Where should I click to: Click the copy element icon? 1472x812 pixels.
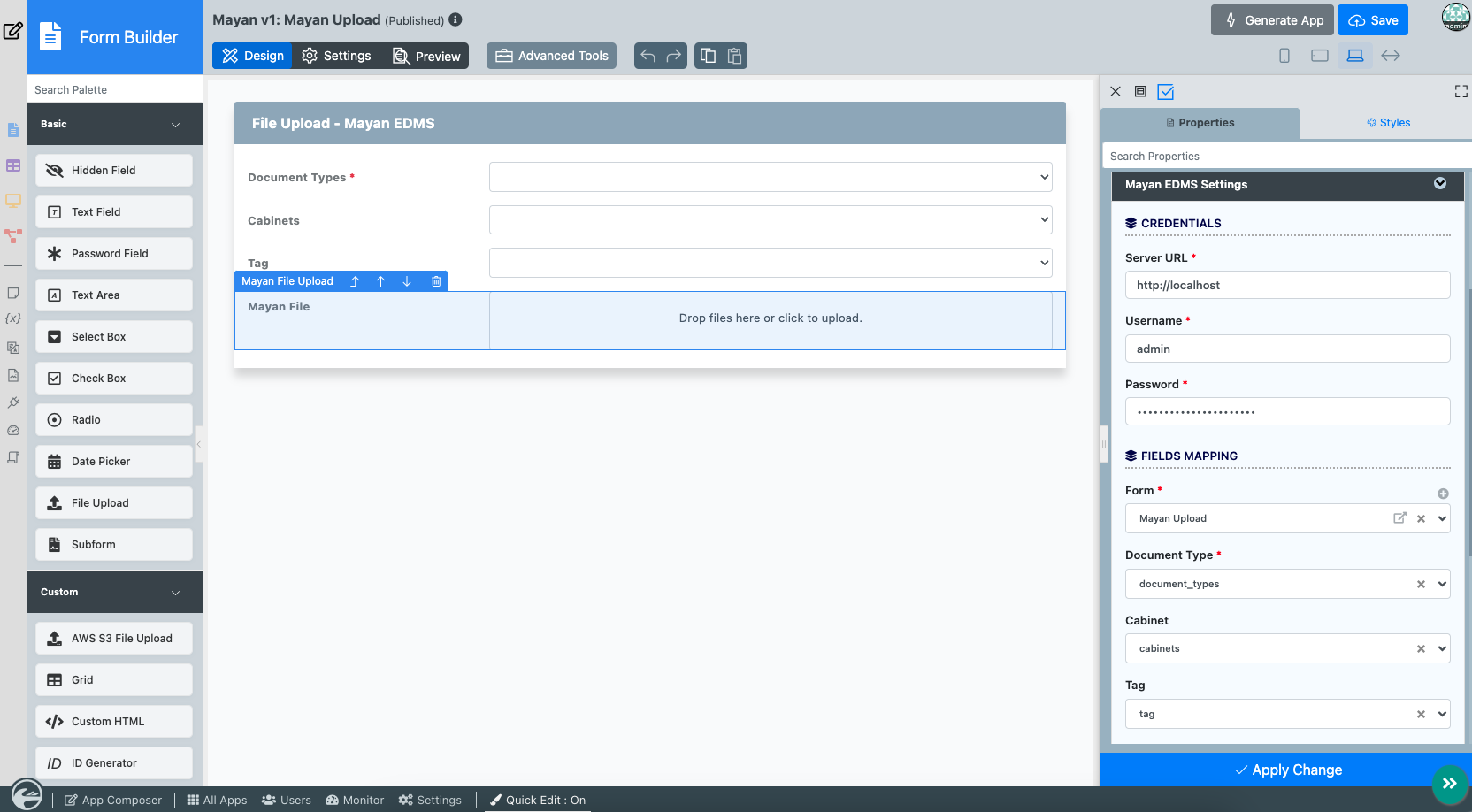pos(708,56)
